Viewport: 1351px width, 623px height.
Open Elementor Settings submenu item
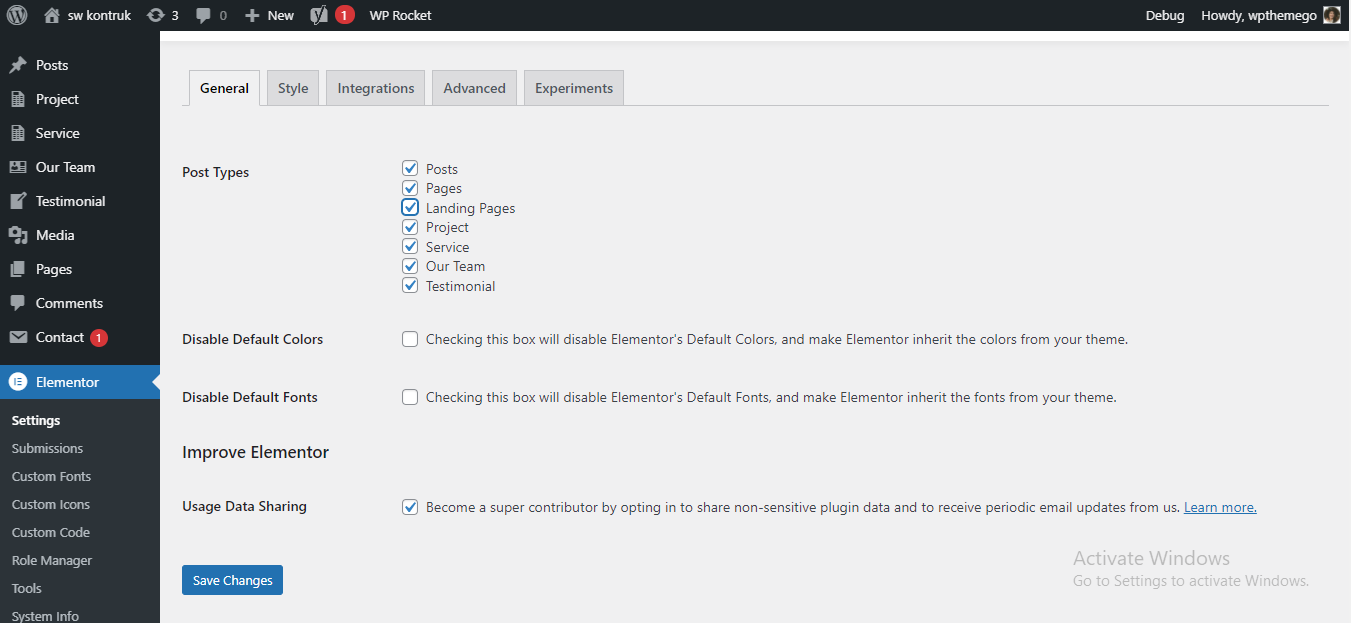coord(36,421)
